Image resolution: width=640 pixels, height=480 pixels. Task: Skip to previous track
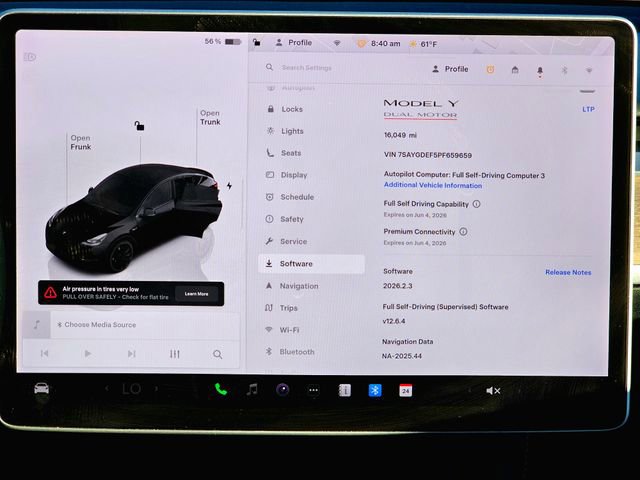[x=44, y=353]
